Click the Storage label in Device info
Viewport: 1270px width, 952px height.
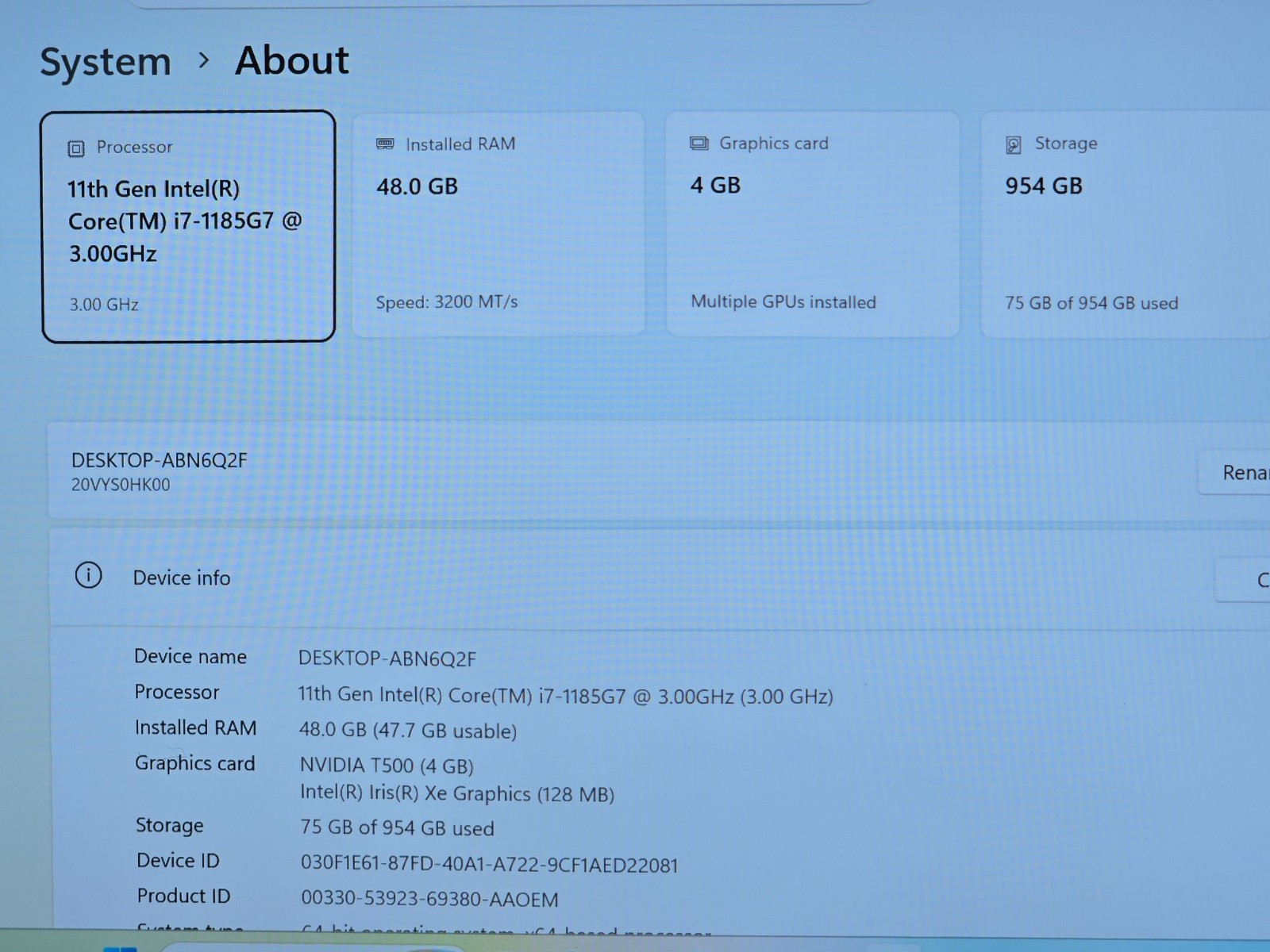tap(170, 826)
